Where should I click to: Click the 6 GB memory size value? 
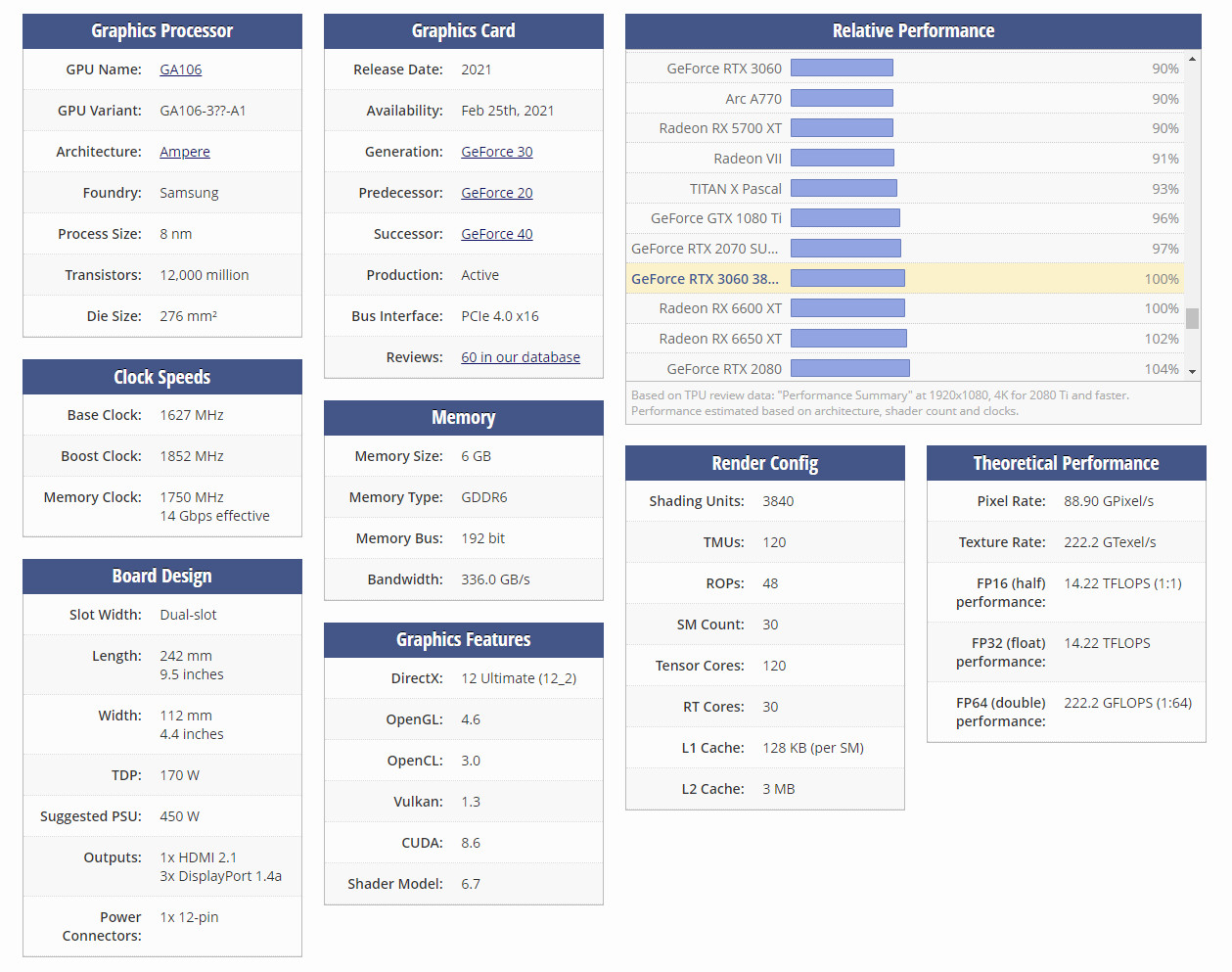pyautogui.click(x=477, y=456)
